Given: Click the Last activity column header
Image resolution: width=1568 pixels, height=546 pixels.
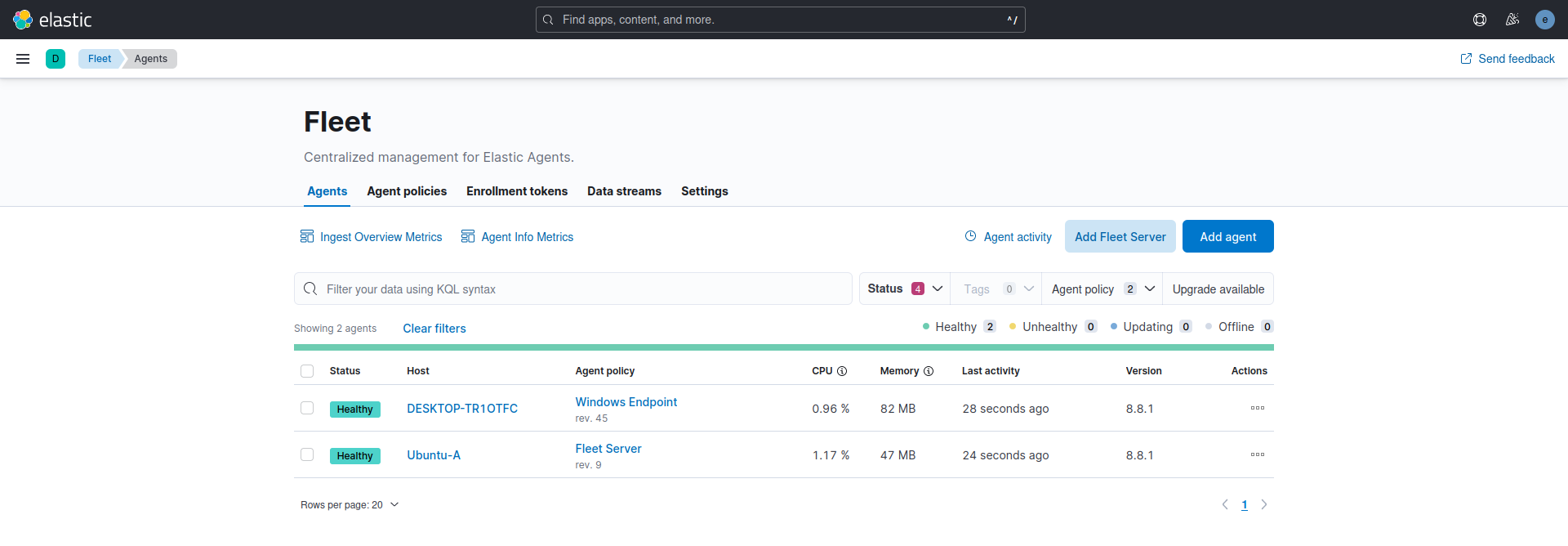Looking at the screenshot, I should click(x=991, y=371).
